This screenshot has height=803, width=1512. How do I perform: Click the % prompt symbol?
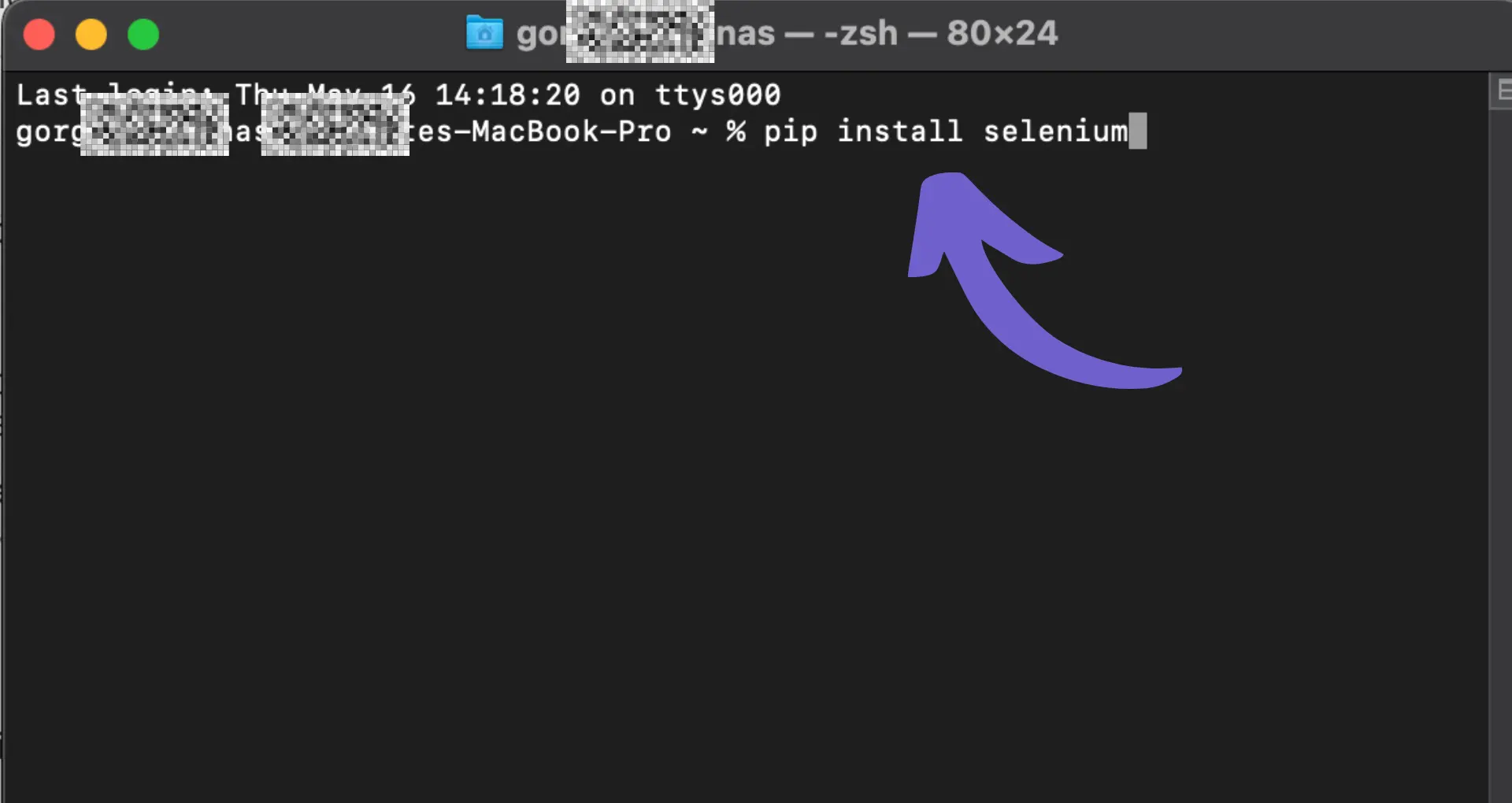pyautogui.click(x=736, y=131)
